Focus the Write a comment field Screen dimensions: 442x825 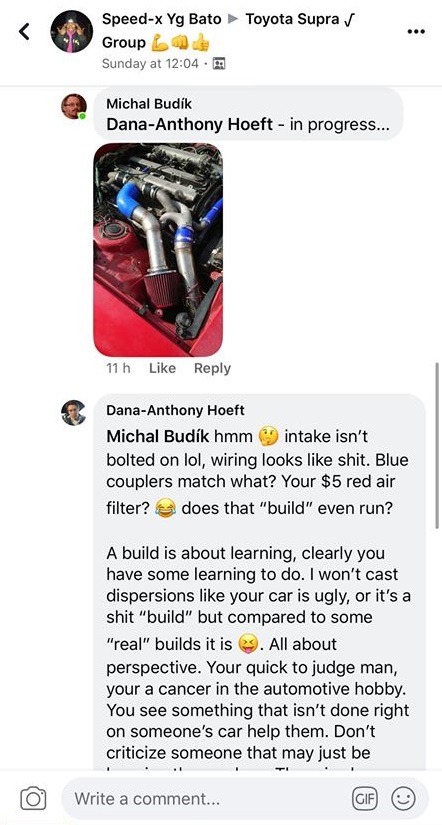pos(207,799)
